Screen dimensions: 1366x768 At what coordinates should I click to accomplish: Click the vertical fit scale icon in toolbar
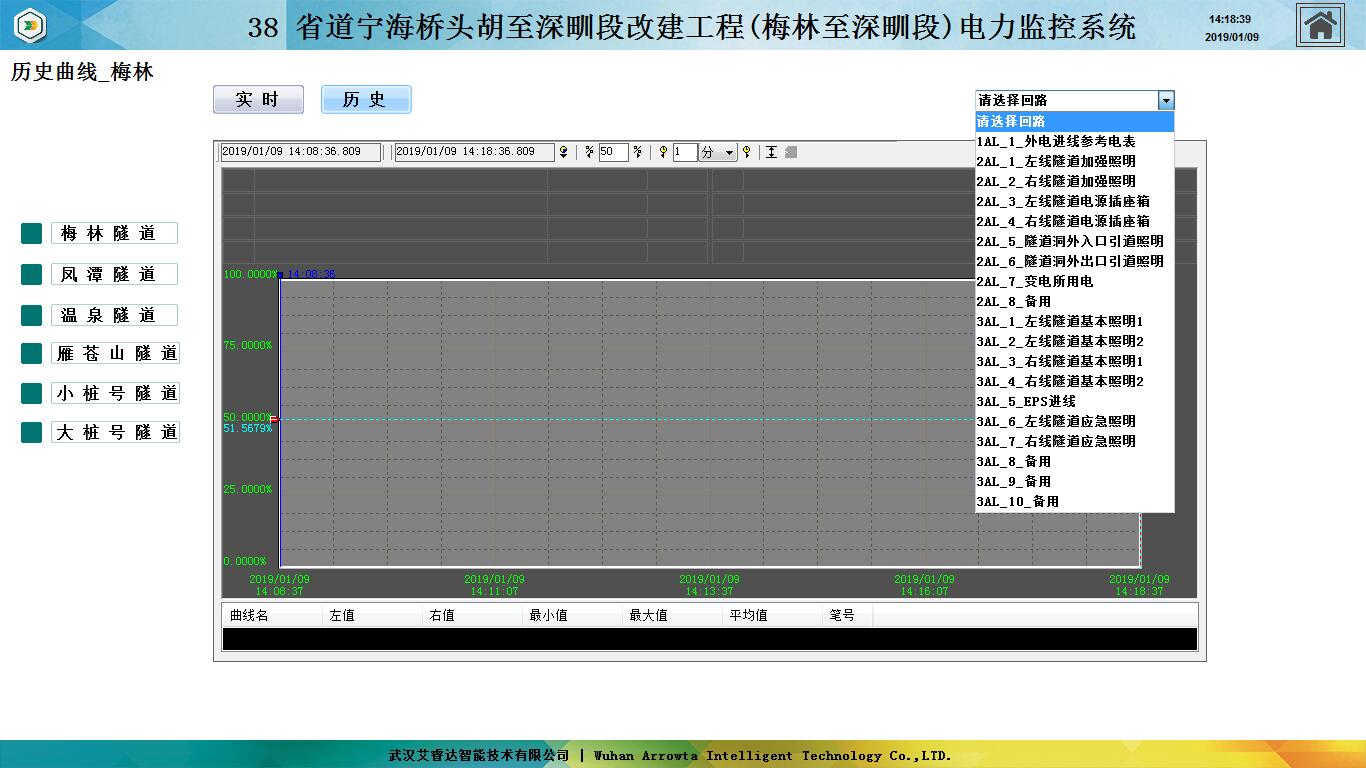(x=771, y=152)
